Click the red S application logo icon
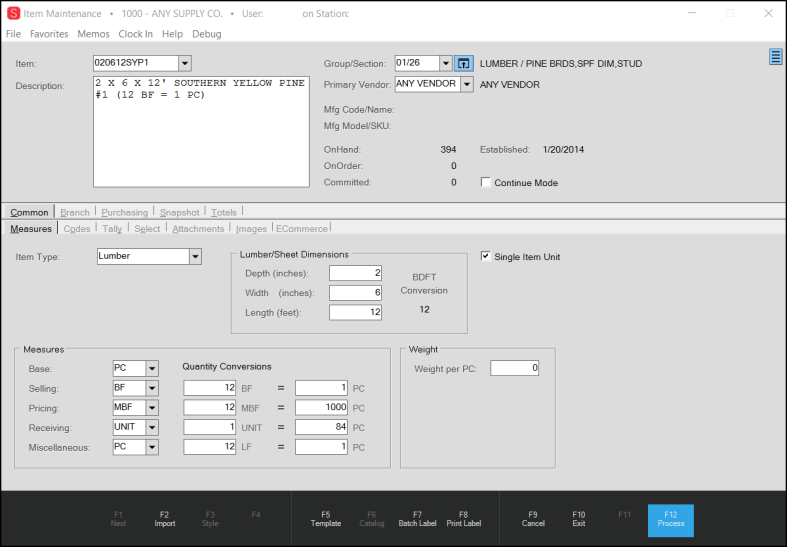Screen dimensions: 787x547 (x=14, y=14)
